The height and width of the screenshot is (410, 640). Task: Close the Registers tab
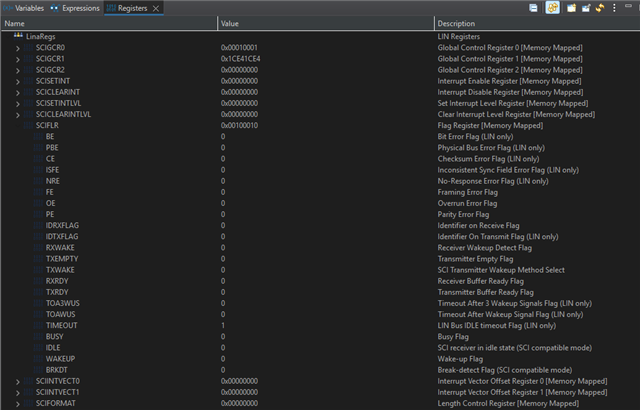click(156, 8)
